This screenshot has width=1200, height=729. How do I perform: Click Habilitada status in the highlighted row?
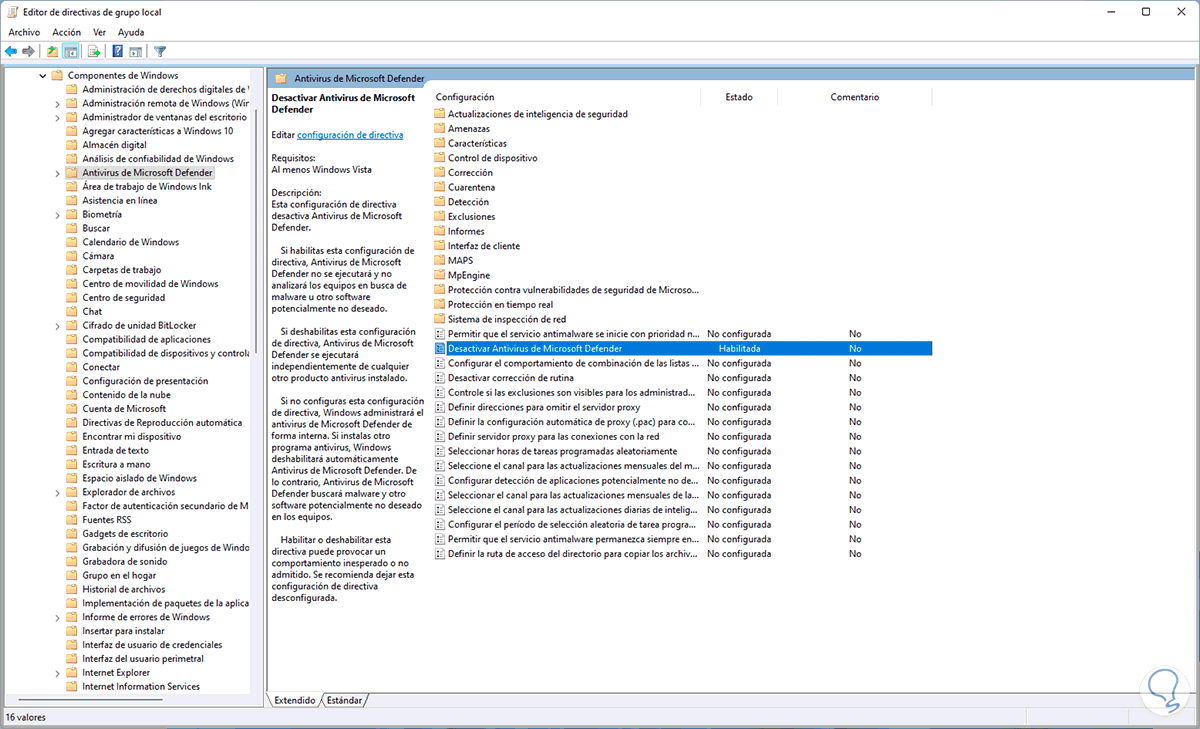tap(739, 348)
